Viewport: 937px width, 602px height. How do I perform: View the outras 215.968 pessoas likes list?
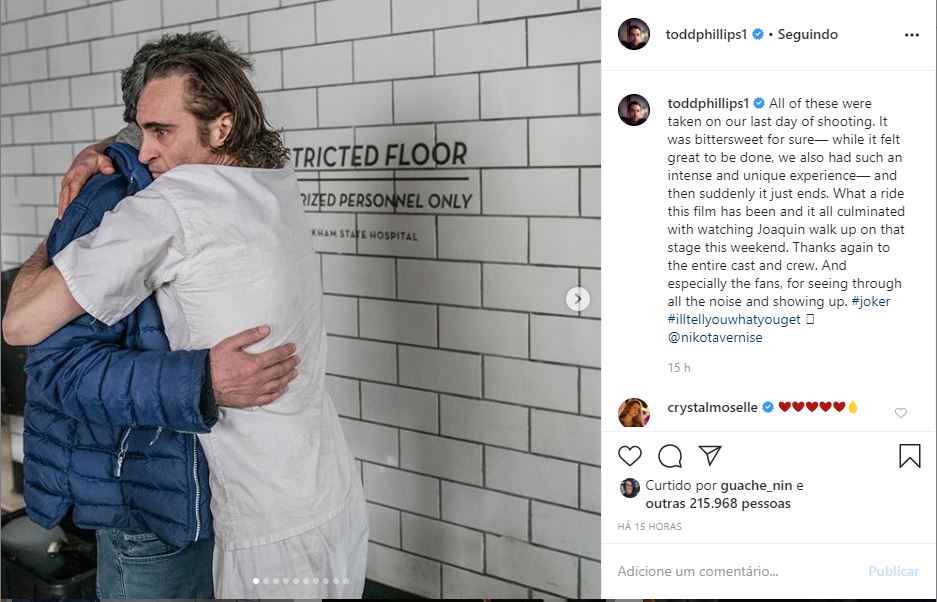coord(718,503)
